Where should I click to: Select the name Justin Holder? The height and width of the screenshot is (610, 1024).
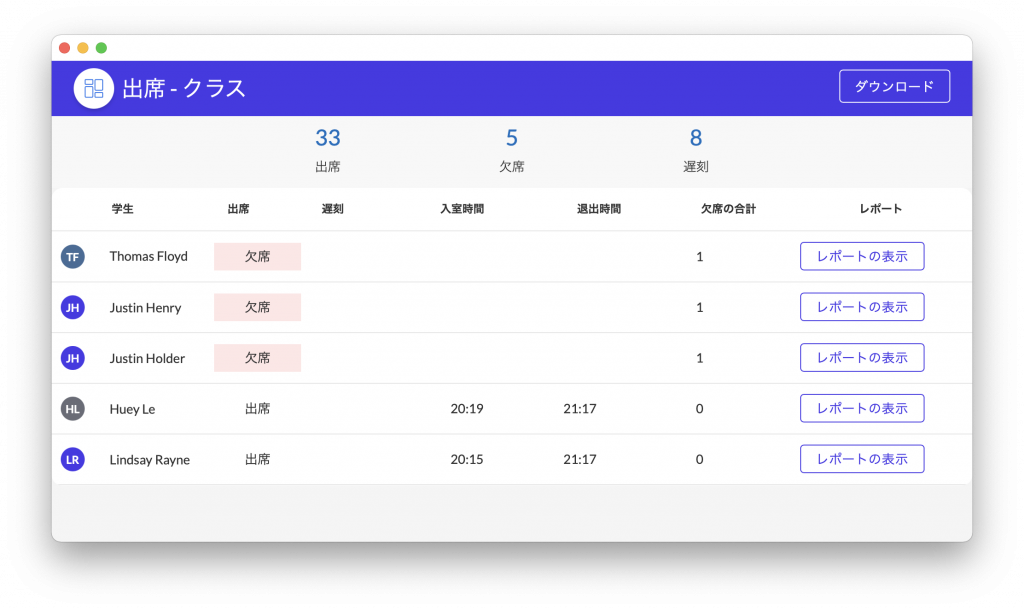tap(147, 358)
